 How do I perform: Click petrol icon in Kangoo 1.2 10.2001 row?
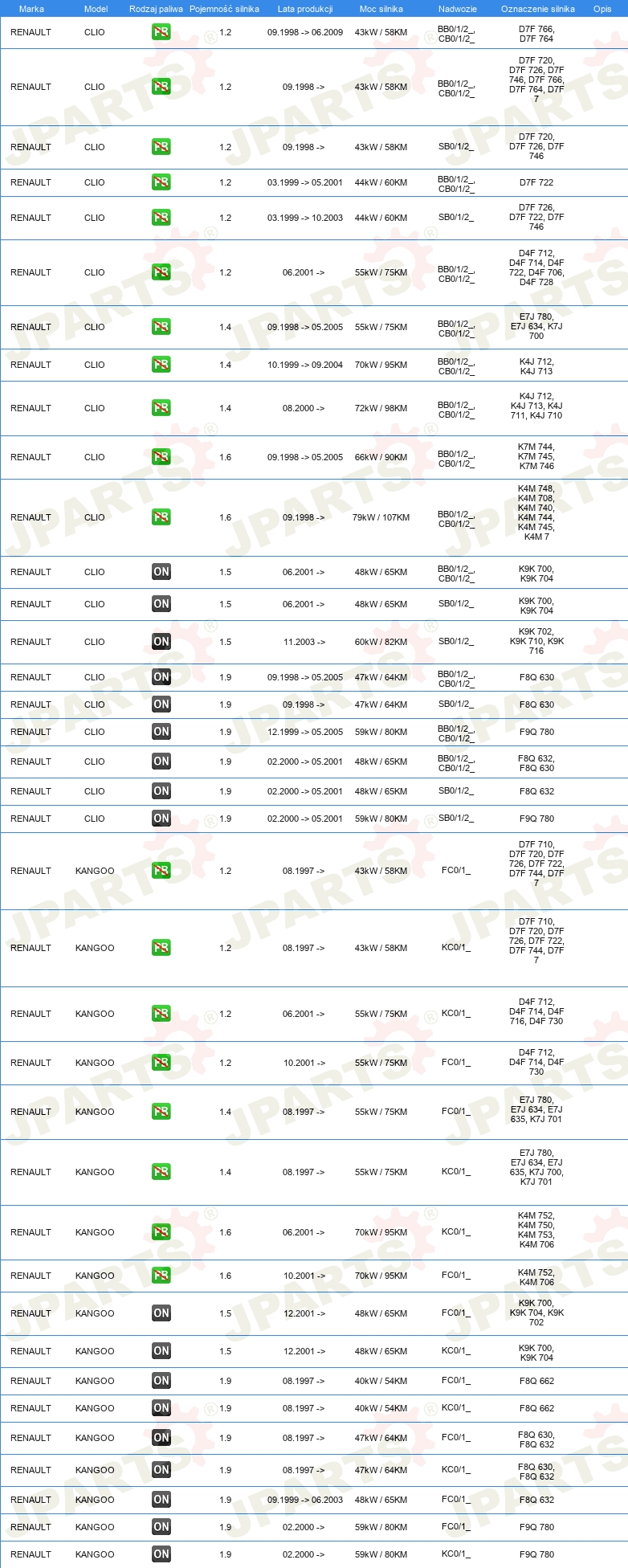pos(161,1064)
